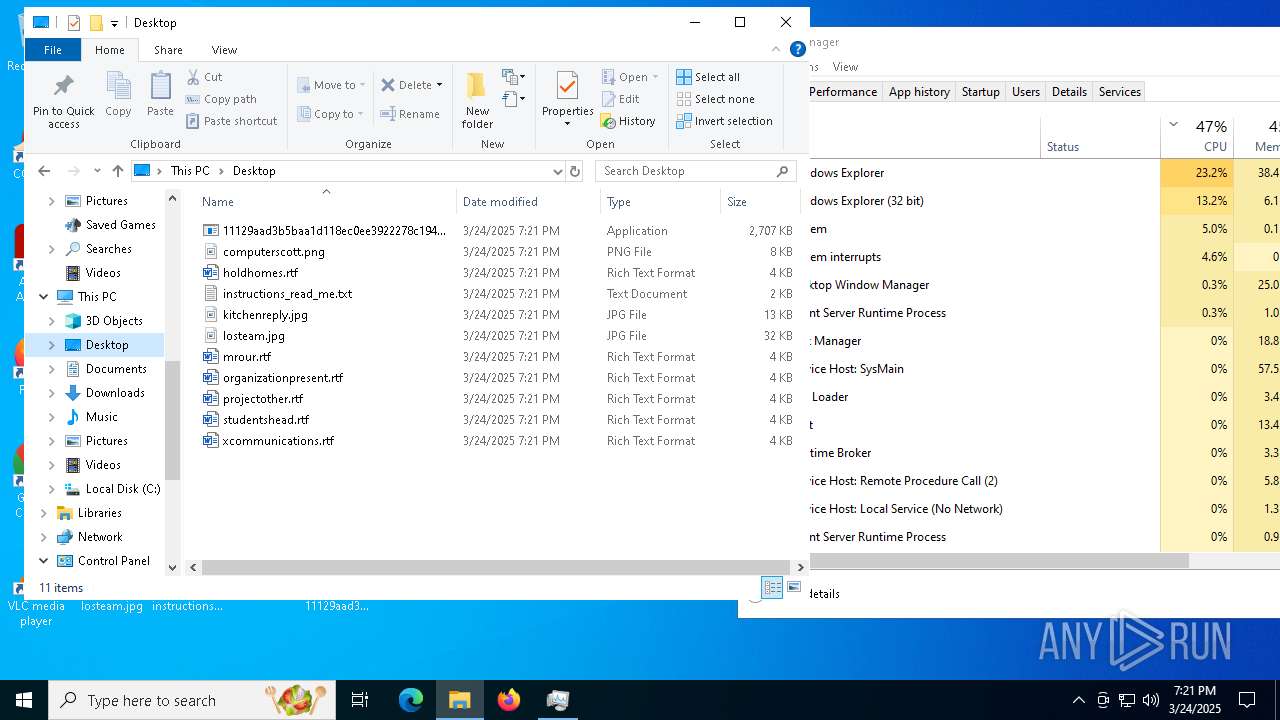Select 3D Objects in navigation tree
This screenshot has width=1280, height=720.
tap(114, 321)
